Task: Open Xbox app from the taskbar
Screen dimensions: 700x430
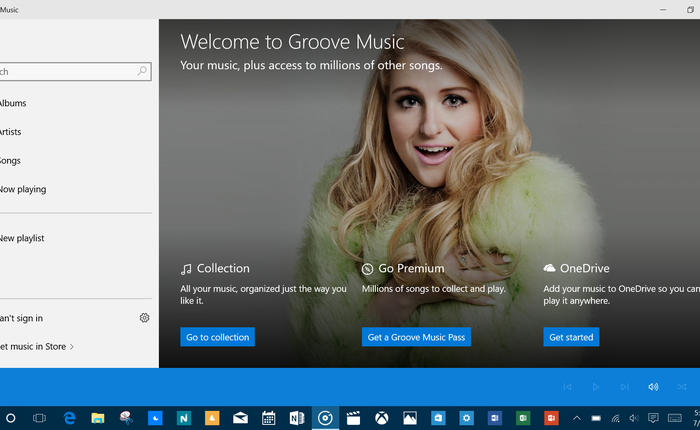Action: 381,418
